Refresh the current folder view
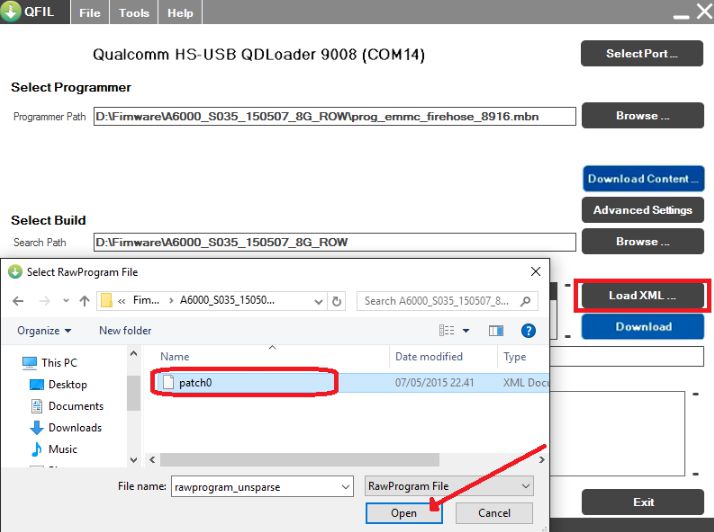The height and width of the screenshot is (532, 714). (337, 301)
